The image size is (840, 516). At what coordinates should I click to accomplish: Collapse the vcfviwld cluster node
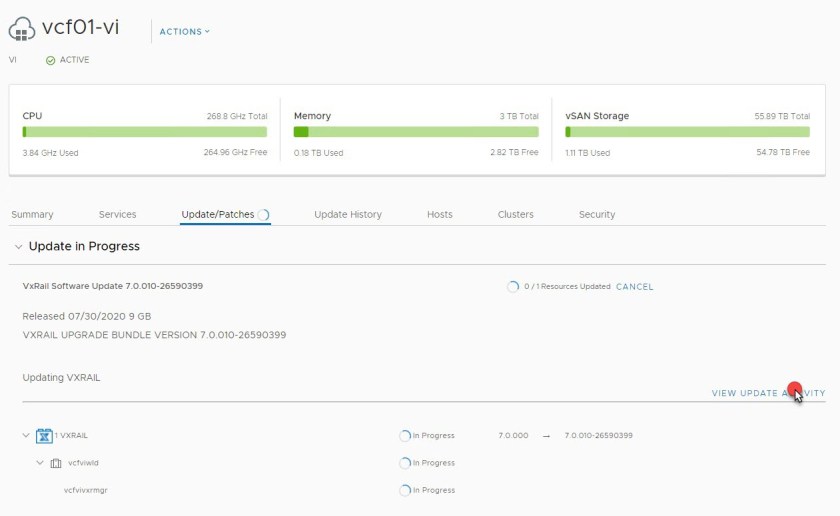[40, 463]
